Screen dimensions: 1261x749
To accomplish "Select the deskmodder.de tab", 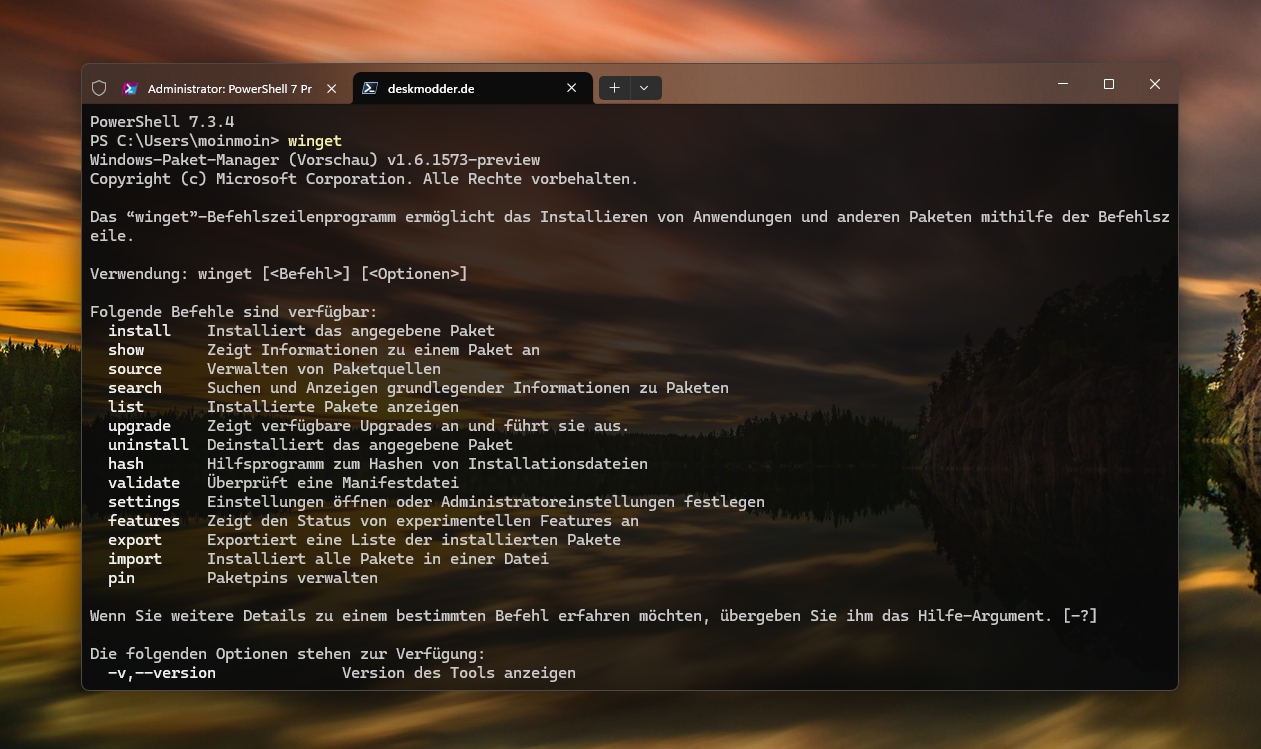I will [473, 88].
